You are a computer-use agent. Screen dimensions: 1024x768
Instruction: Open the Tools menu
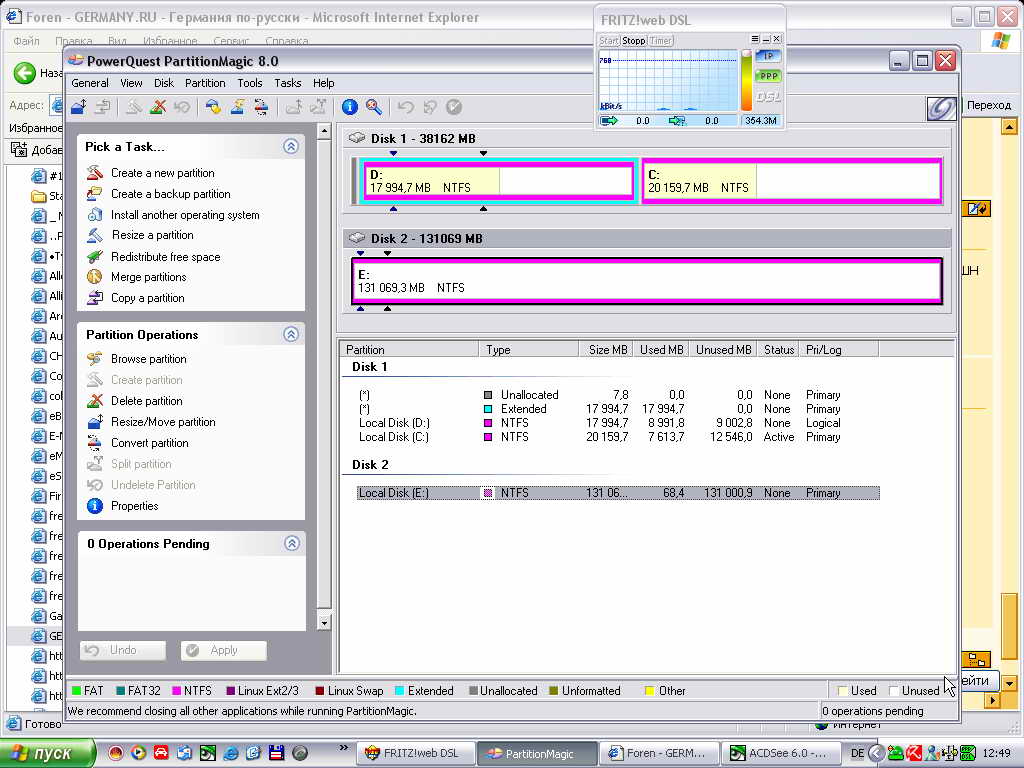(x=249, y=83)
